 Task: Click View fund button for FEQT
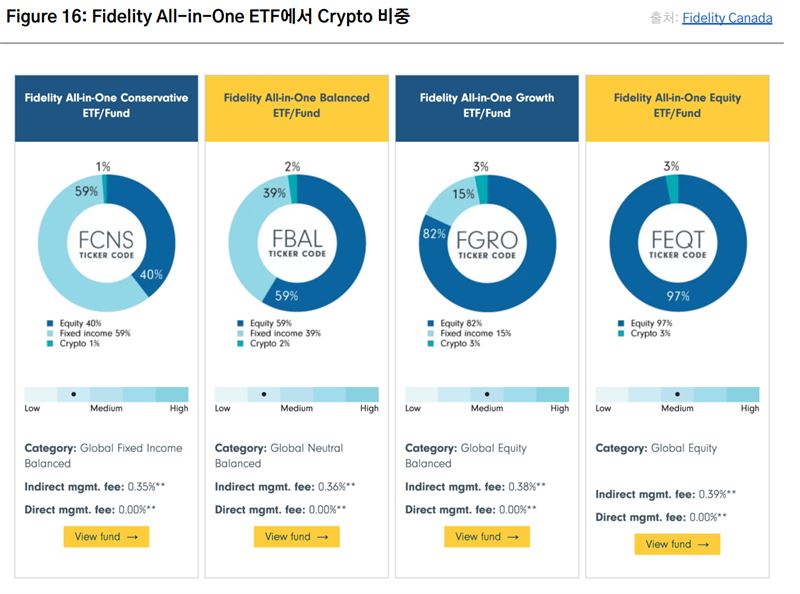[677, 544]
